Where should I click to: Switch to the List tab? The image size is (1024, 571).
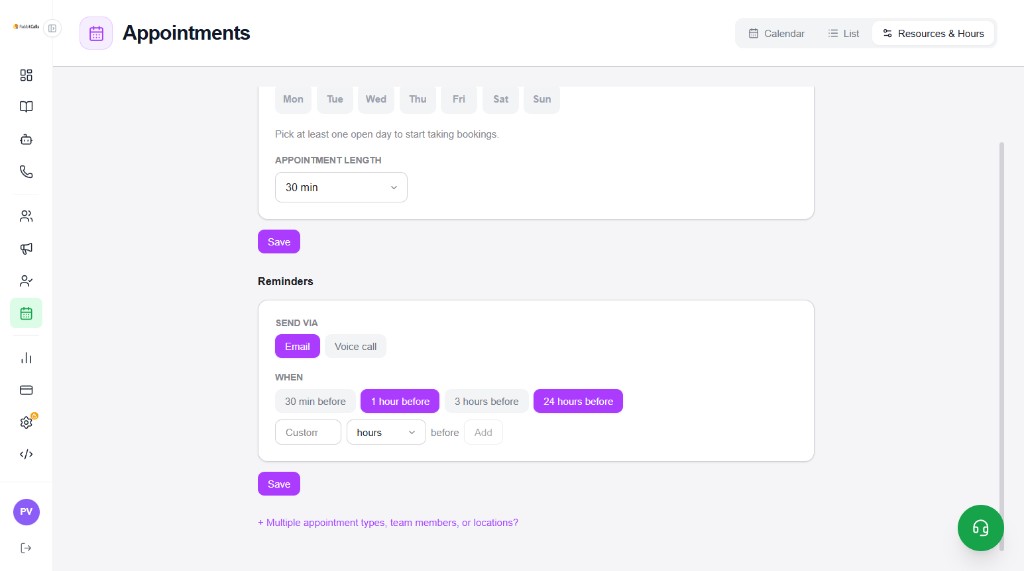click(844, 33)
